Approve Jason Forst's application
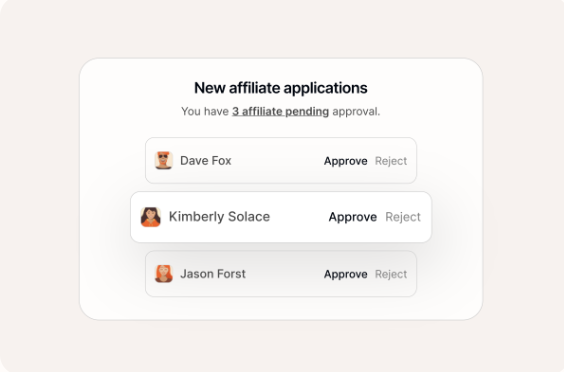This screenshot has height=372, width=564. pyautogui.click(x=346, y=274)
